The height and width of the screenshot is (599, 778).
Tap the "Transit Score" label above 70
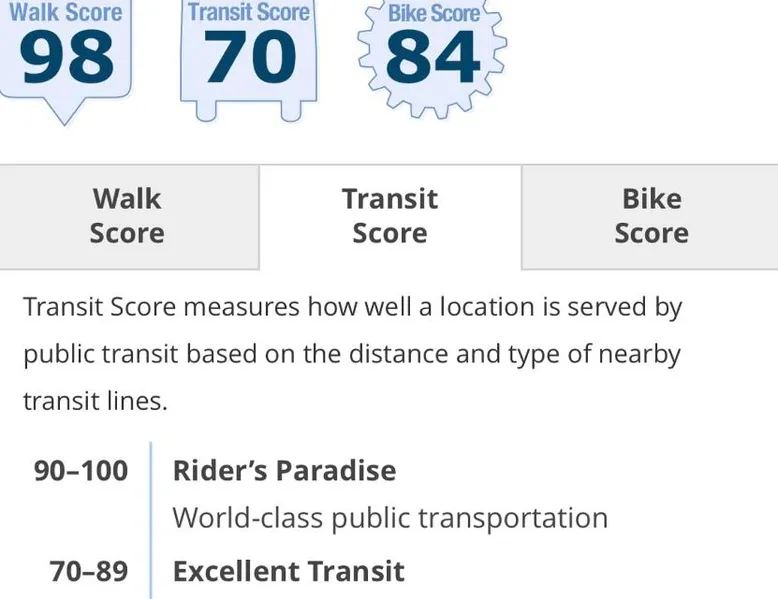click(248, 13)
